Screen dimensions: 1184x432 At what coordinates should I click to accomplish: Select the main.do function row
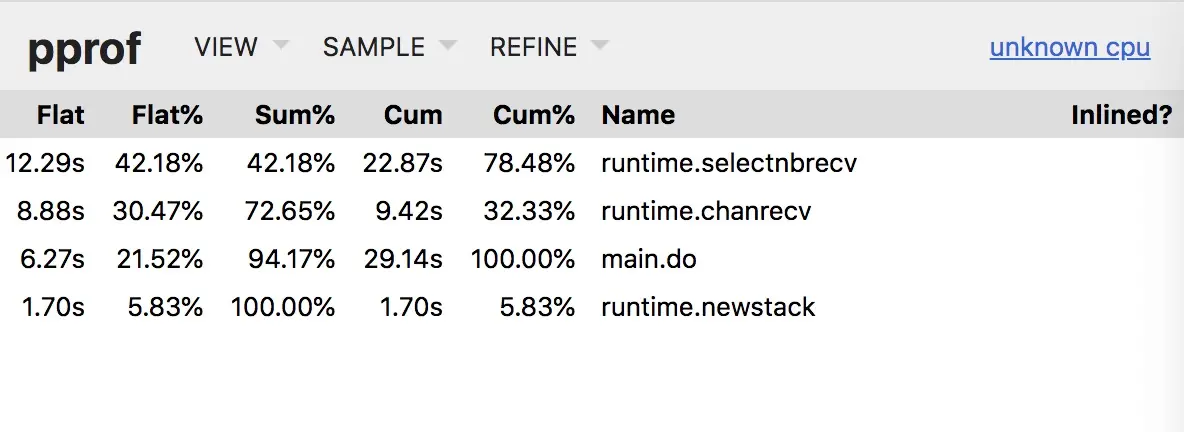[x=592, y=259]
